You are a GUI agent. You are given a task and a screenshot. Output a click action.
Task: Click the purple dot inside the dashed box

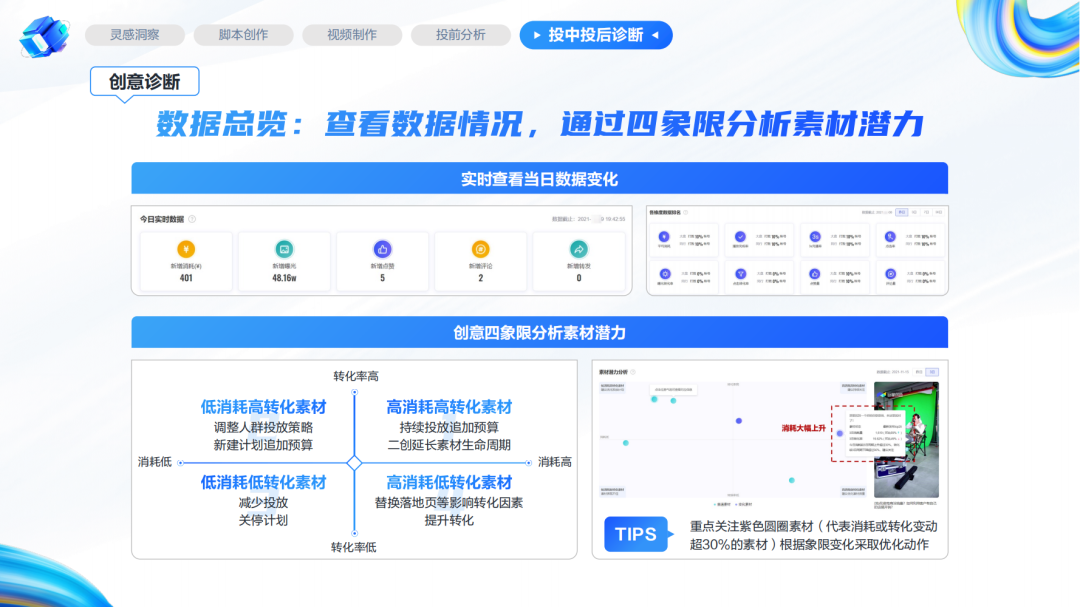click(840, 433)
